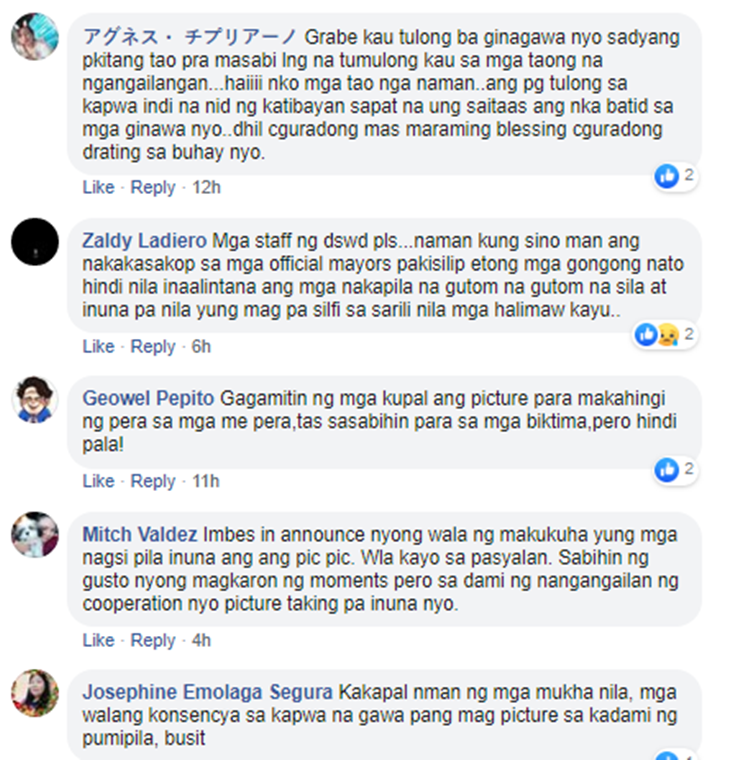This screenshot has width=750, height=760.
Task: Reply to Mitch Valdez's 4h comment
Action: (153, 640)
